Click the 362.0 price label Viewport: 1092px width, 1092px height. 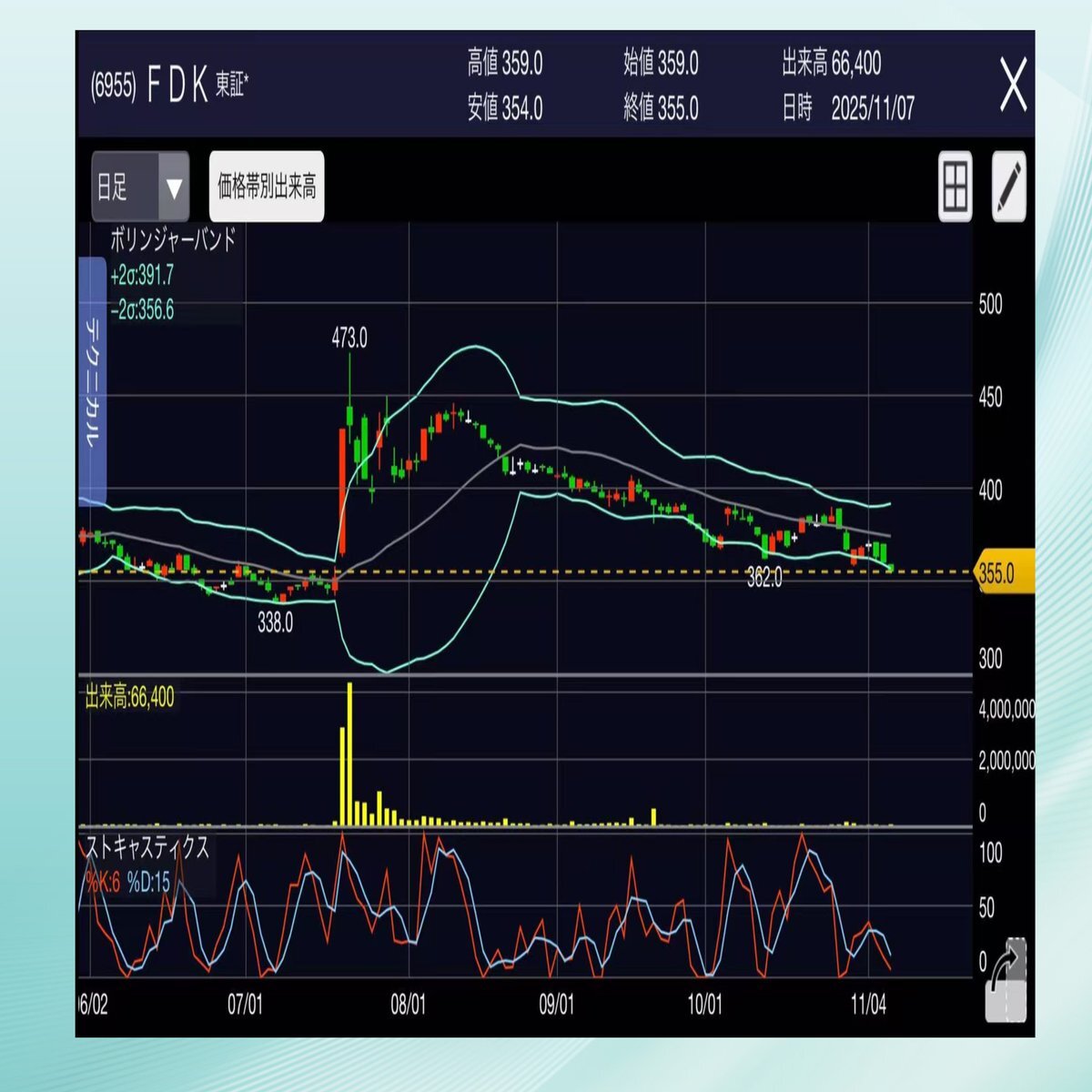coord(763,578)
